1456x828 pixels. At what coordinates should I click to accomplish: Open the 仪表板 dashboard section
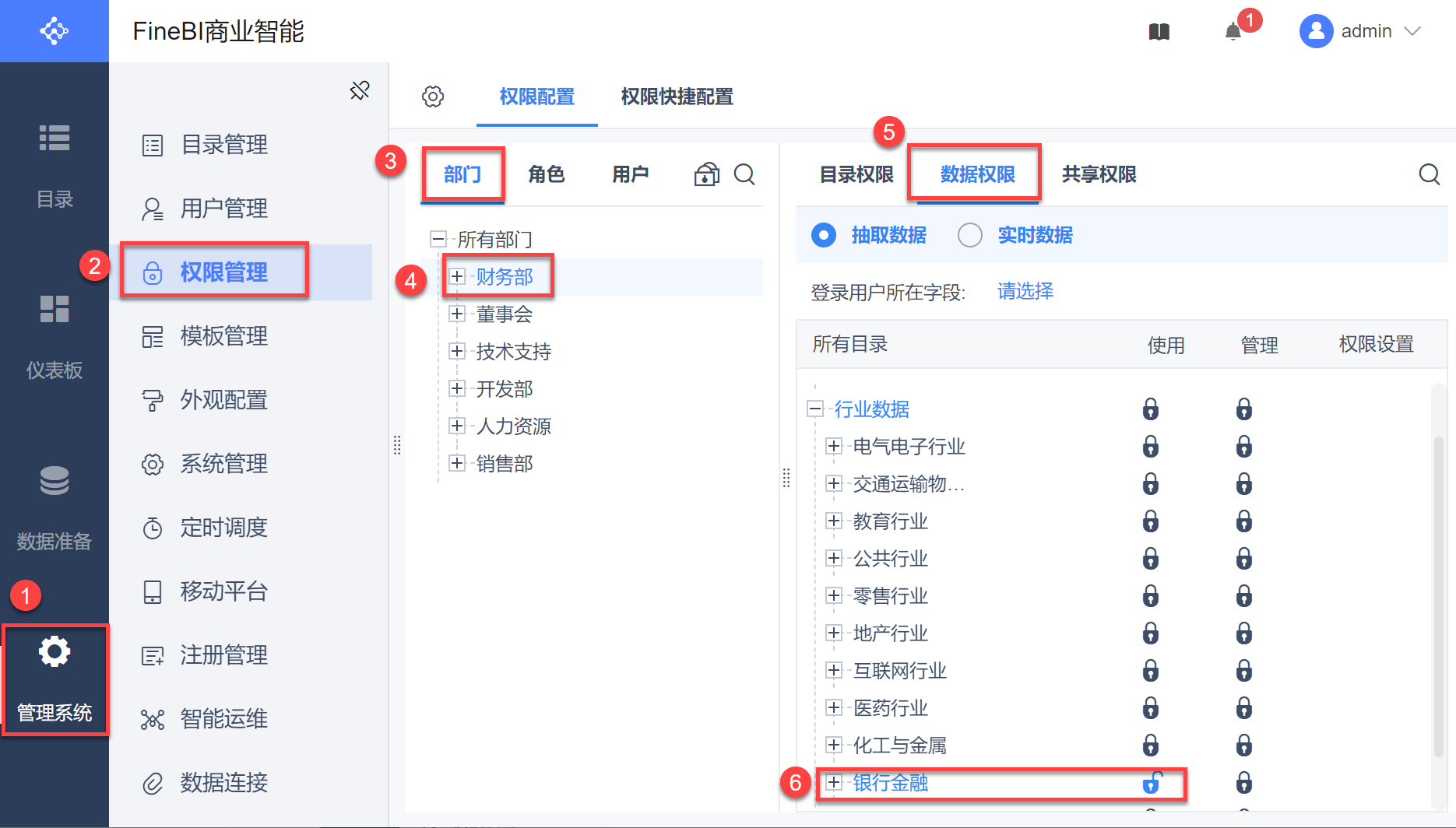coord(55,337)
